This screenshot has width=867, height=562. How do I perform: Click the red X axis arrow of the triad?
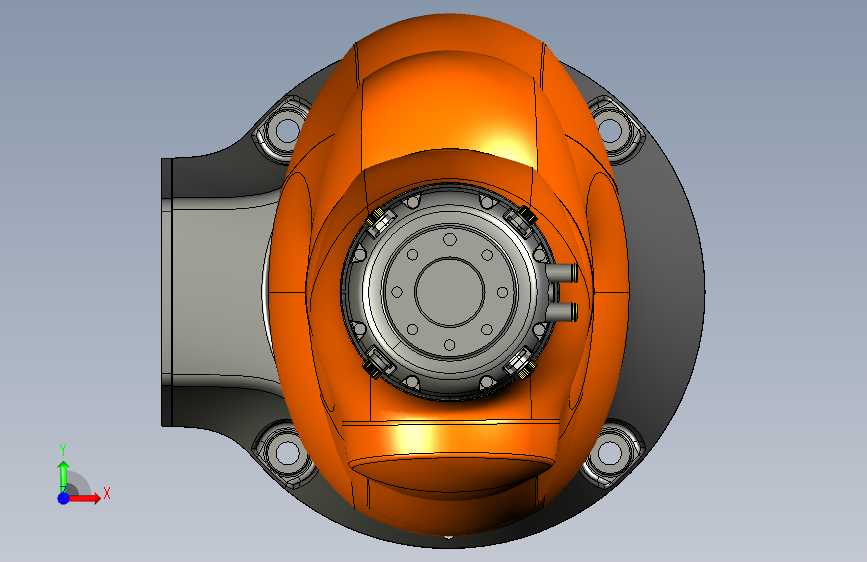pos(84,498)
